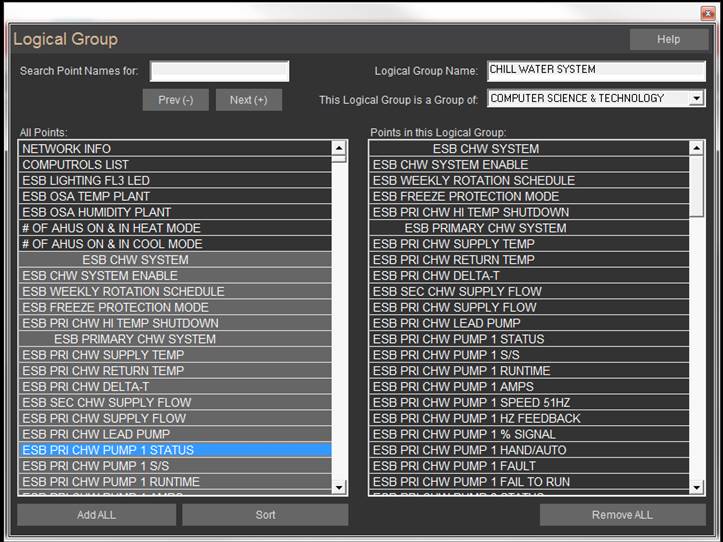Click the Logical Group Name text field
723x542 pixels.
[596, 71]
